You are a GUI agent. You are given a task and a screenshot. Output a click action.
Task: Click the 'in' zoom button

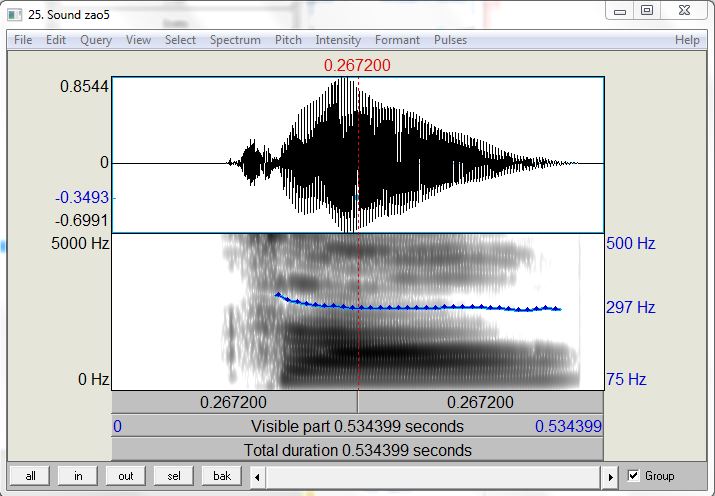[x=78, y=476]
